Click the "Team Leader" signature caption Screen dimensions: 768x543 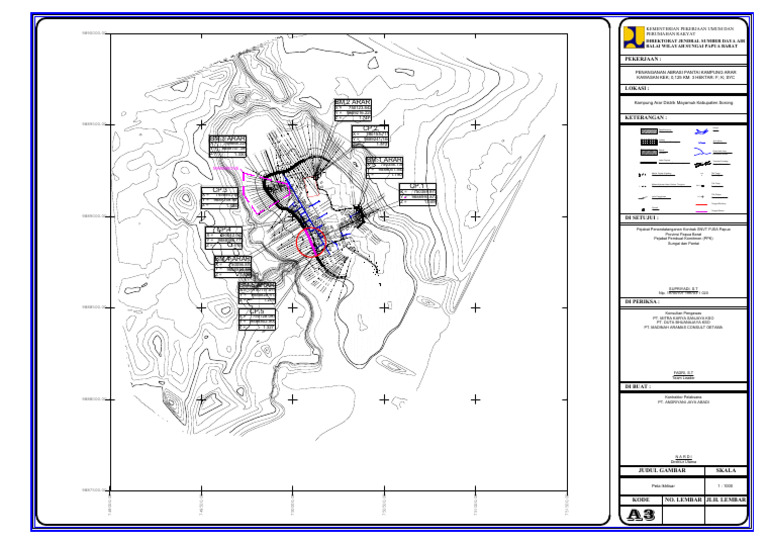coord(683,378)
